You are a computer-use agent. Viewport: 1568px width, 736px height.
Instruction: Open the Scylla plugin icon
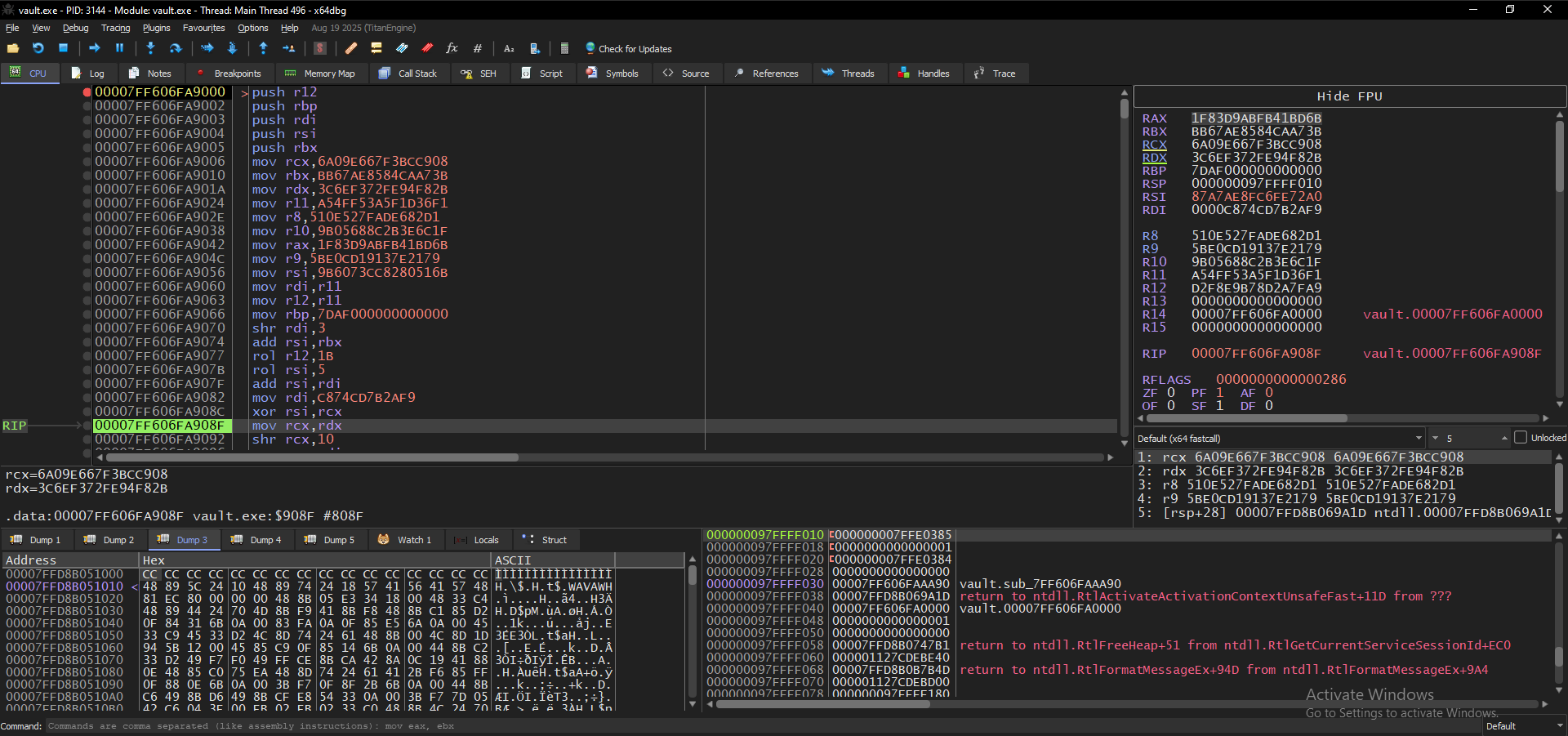(x=320, y=48)
